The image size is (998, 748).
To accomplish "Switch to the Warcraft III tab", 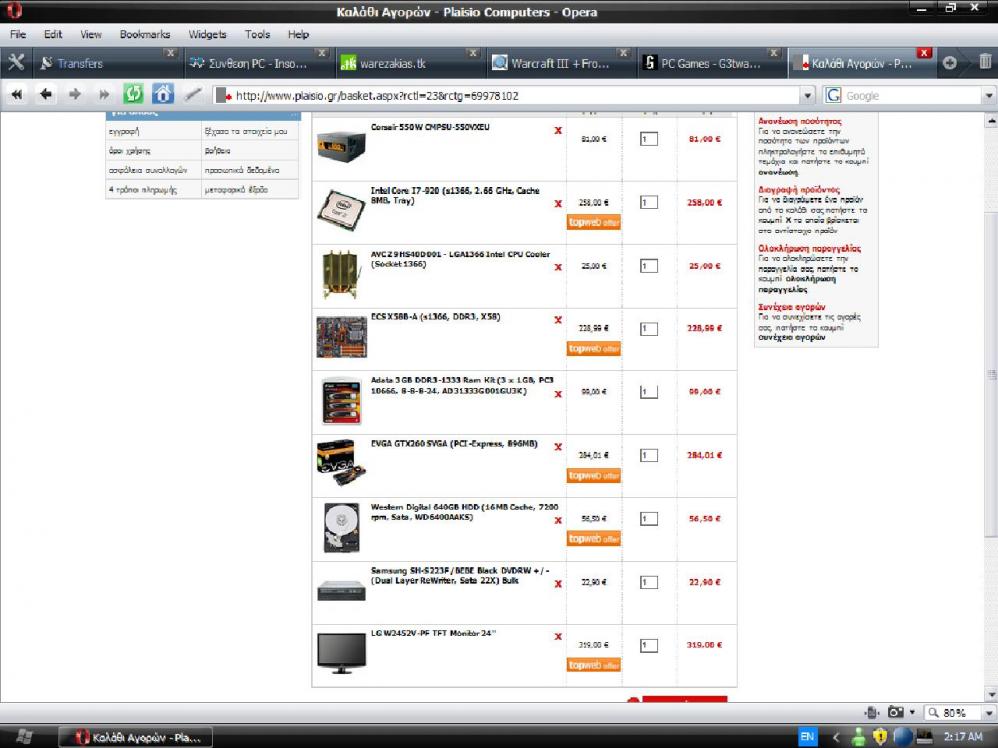I will pos(560,63).
